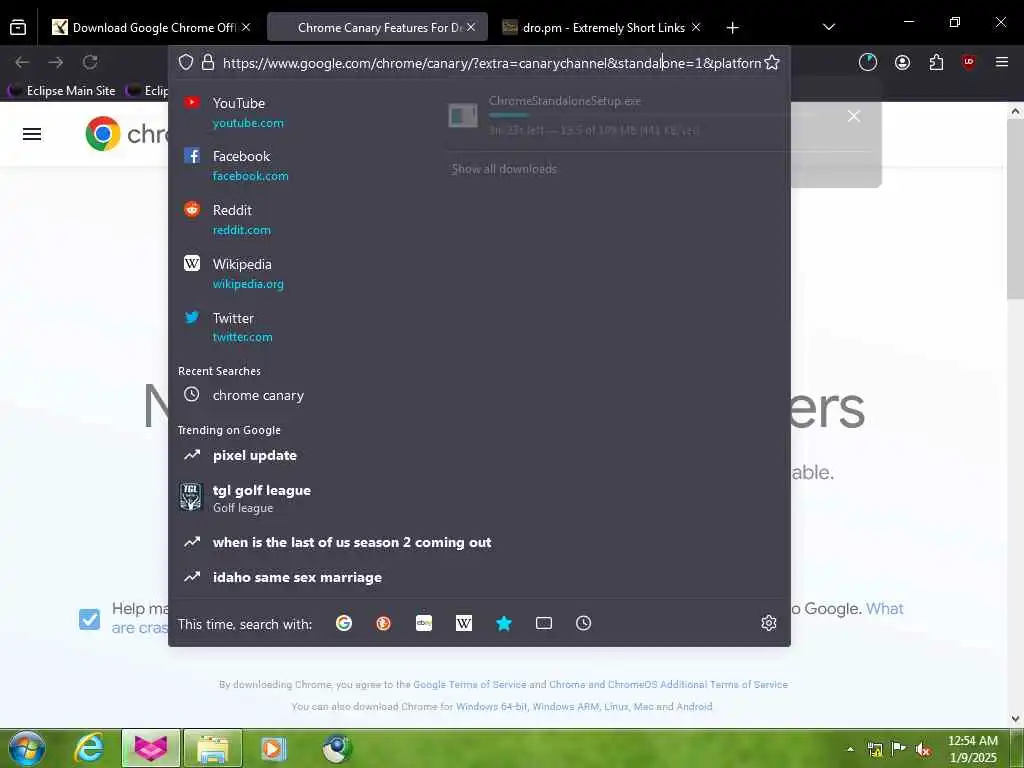This screenshot has height=768, width=1024.
Task: Switch to dro.pm tab
Action: (601, 27)
